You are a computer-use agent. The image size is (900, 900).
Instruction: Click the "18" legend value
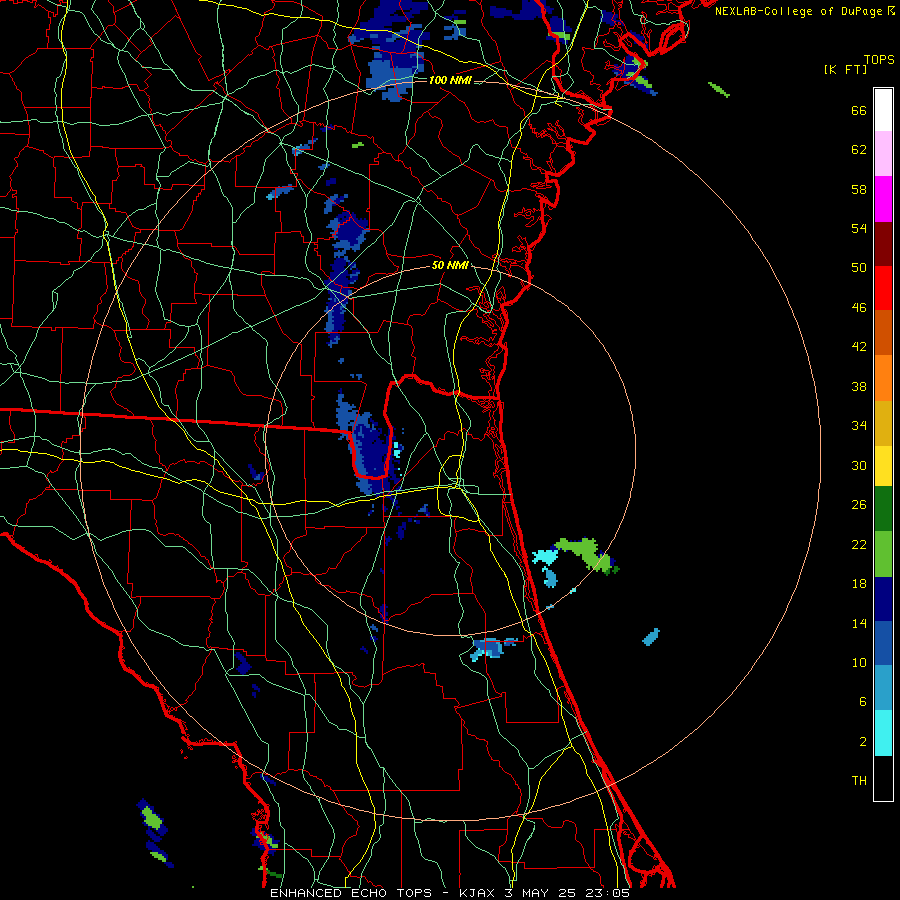click(x=859, y=584)
